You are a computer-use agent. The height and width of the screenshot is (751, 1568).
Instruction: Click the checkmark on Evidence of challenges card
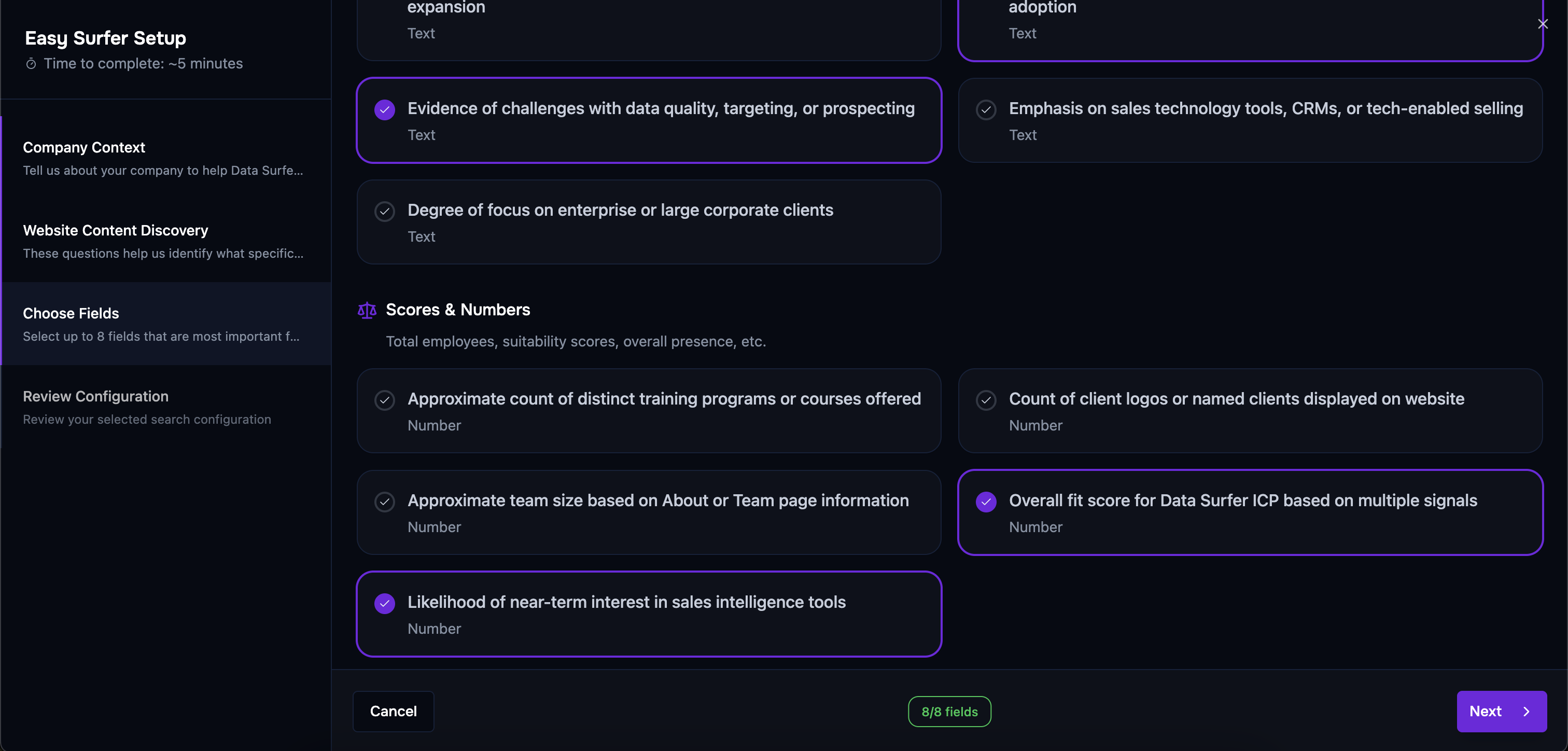384,110
